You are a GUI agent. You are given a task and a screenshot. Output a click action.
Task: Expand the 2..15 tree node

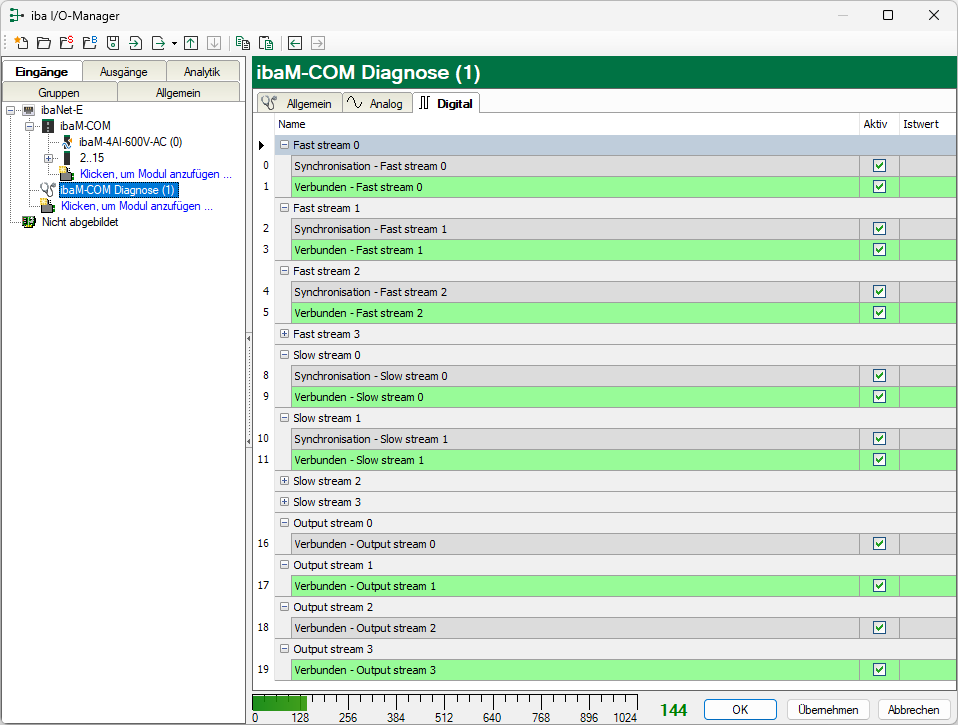click(x=48, y=158)
